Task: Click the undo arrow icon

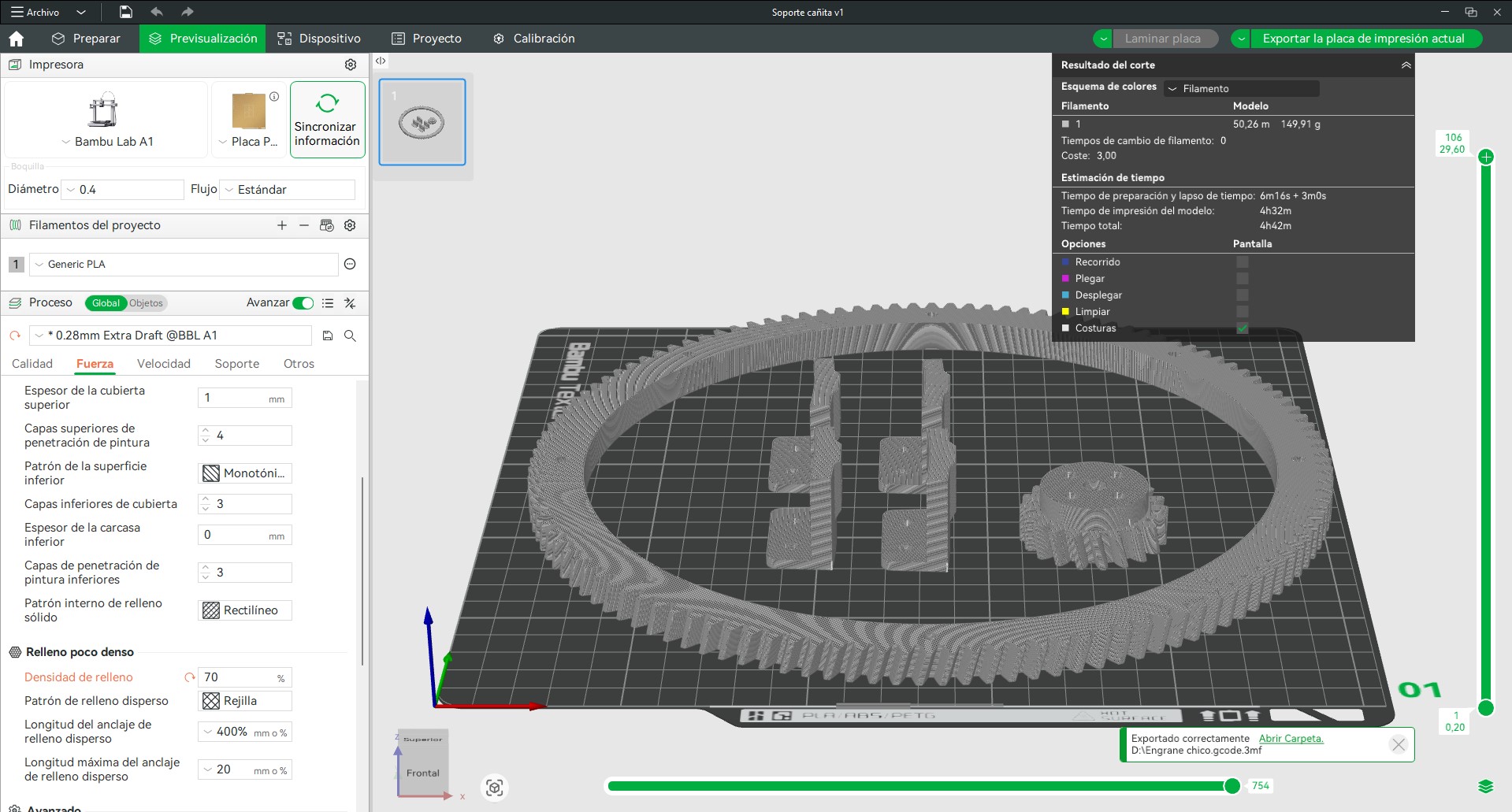Action: click(x=157, y=12)
